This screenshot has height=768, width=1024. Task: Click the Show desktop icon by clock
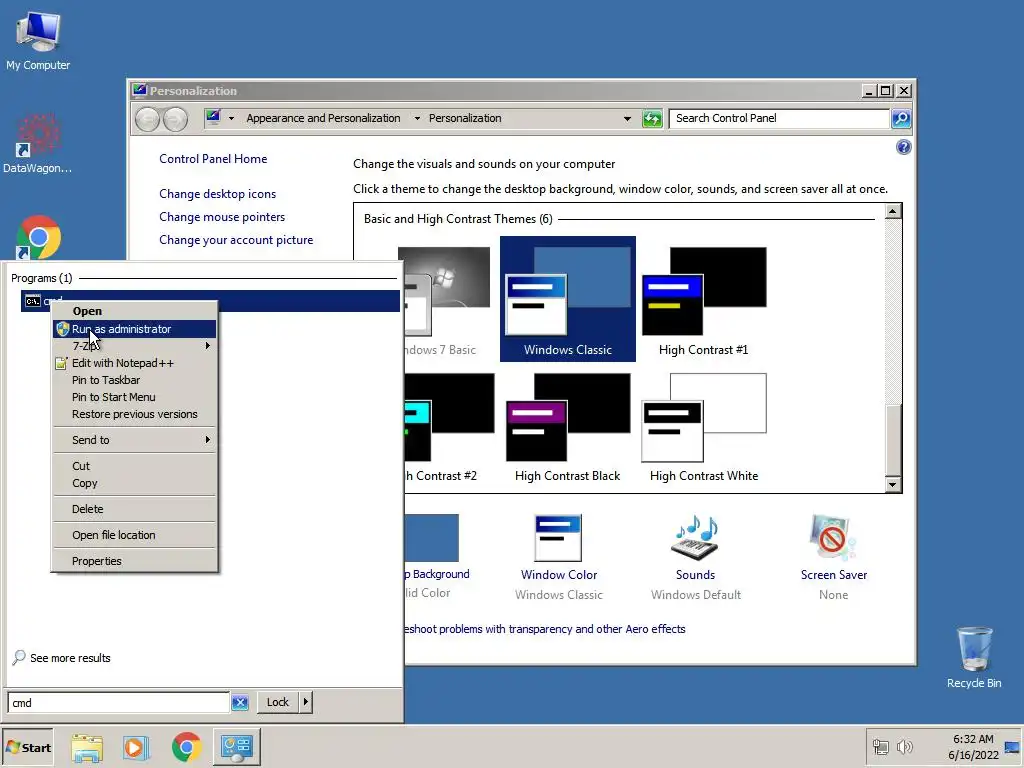coord(1013,747)
